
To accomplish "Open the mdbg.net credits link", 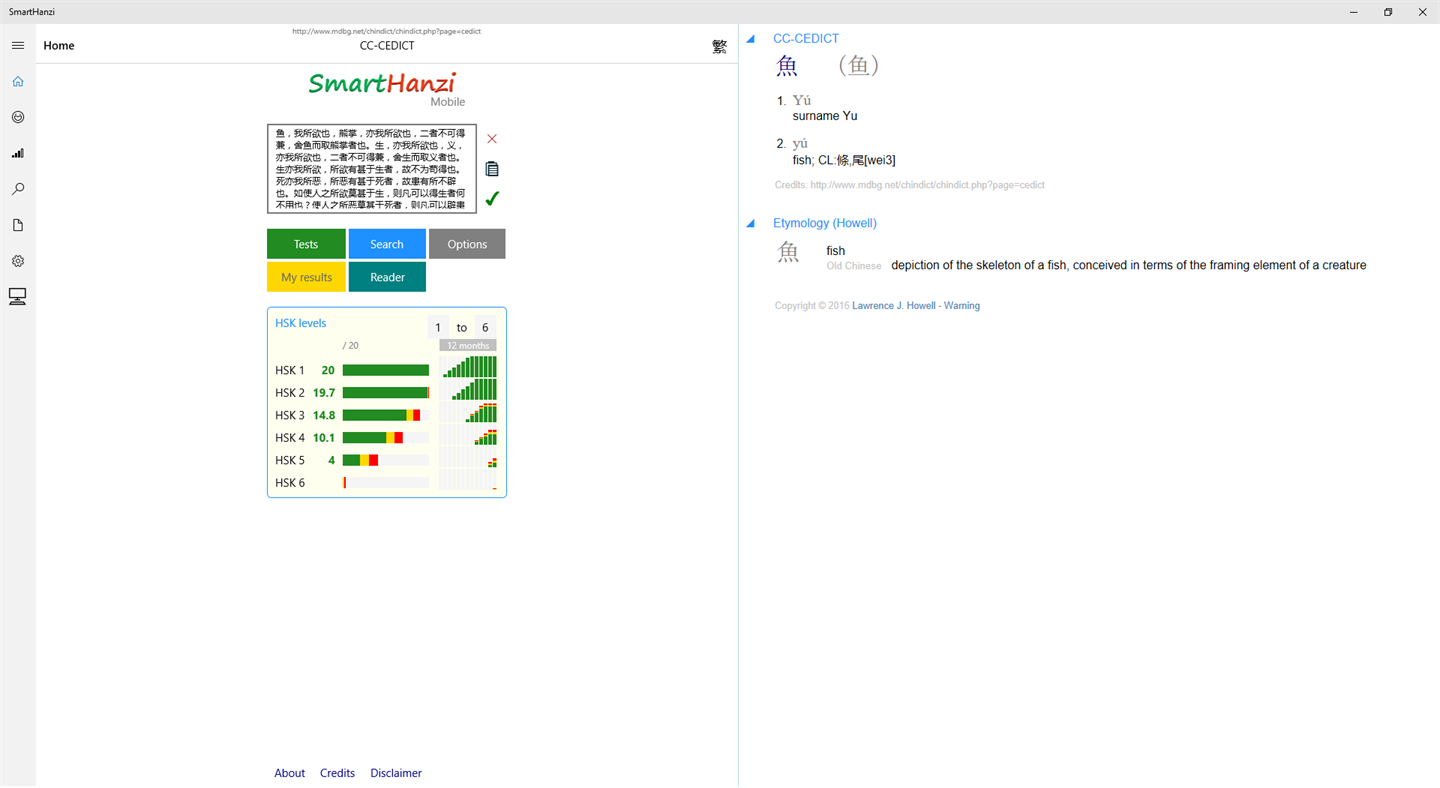I will pos(927,185).
